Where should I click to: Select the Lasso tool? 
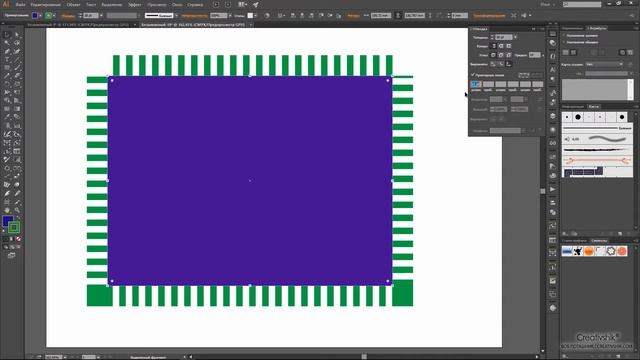(17, 43)
